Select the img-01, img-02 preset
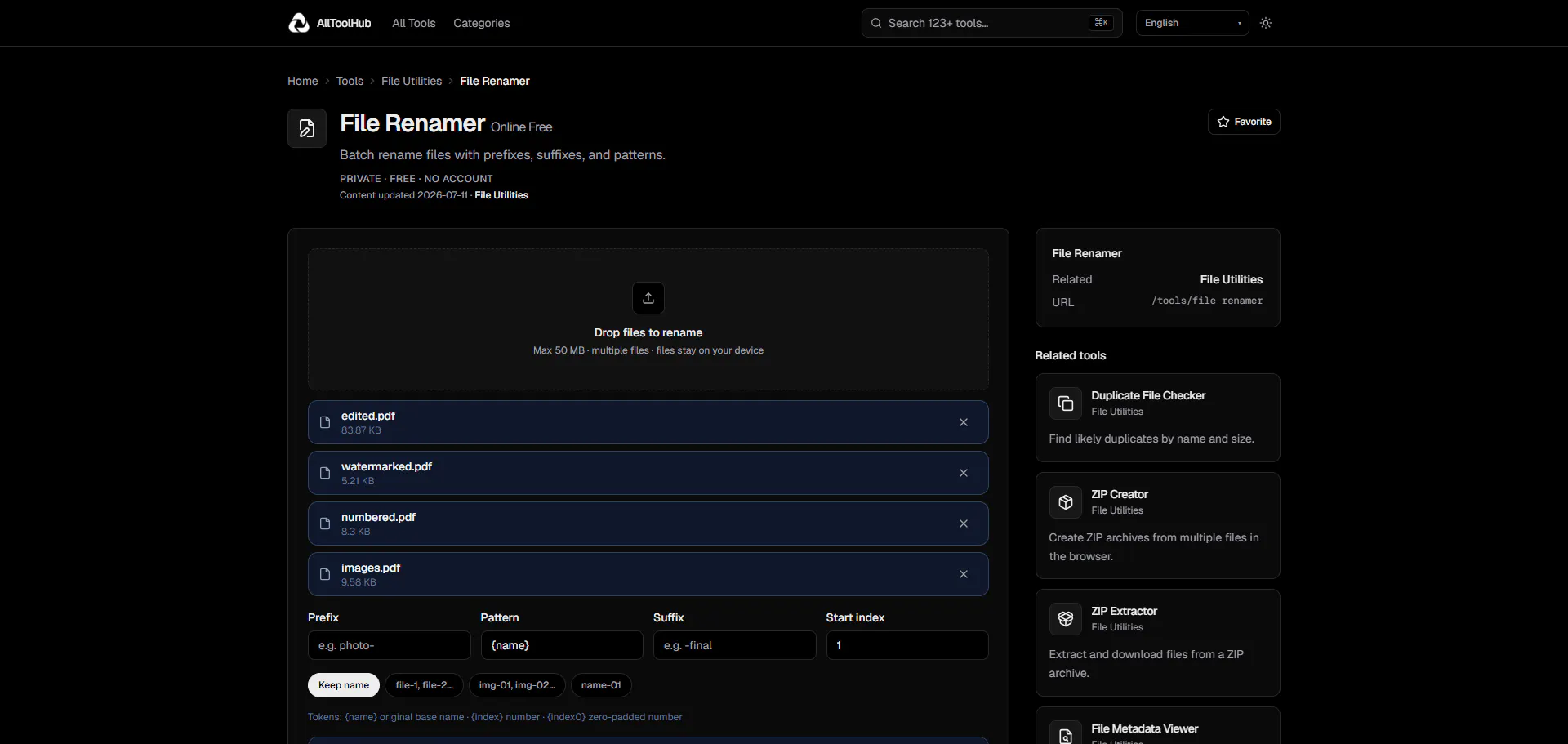The image size is (1568, 744). click(x=517, y=685)
